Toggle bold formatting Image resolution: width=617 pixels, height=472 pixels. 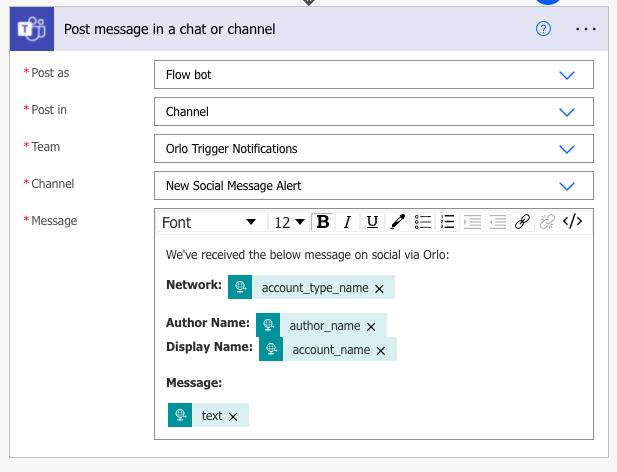tap(322, 222)
